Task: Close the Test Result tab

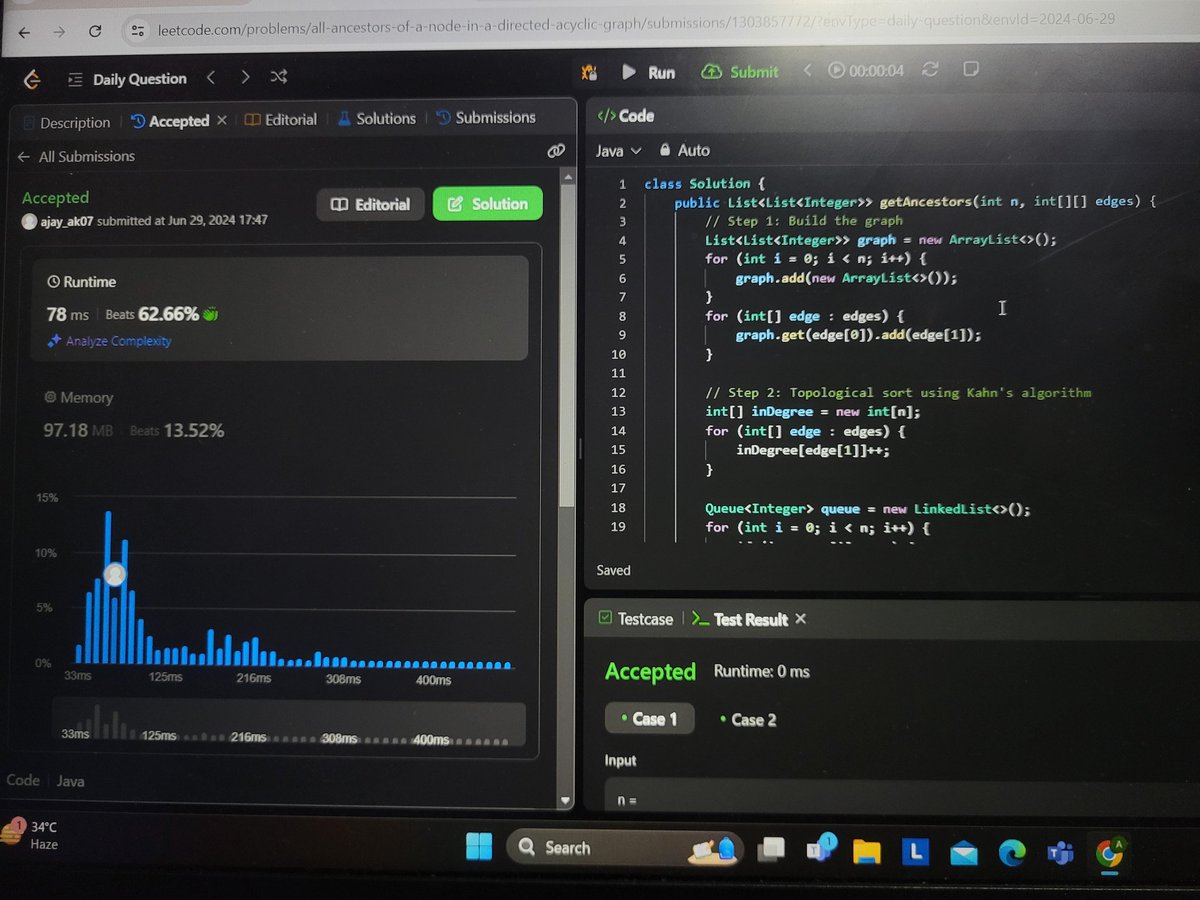Action: point(800,619)
